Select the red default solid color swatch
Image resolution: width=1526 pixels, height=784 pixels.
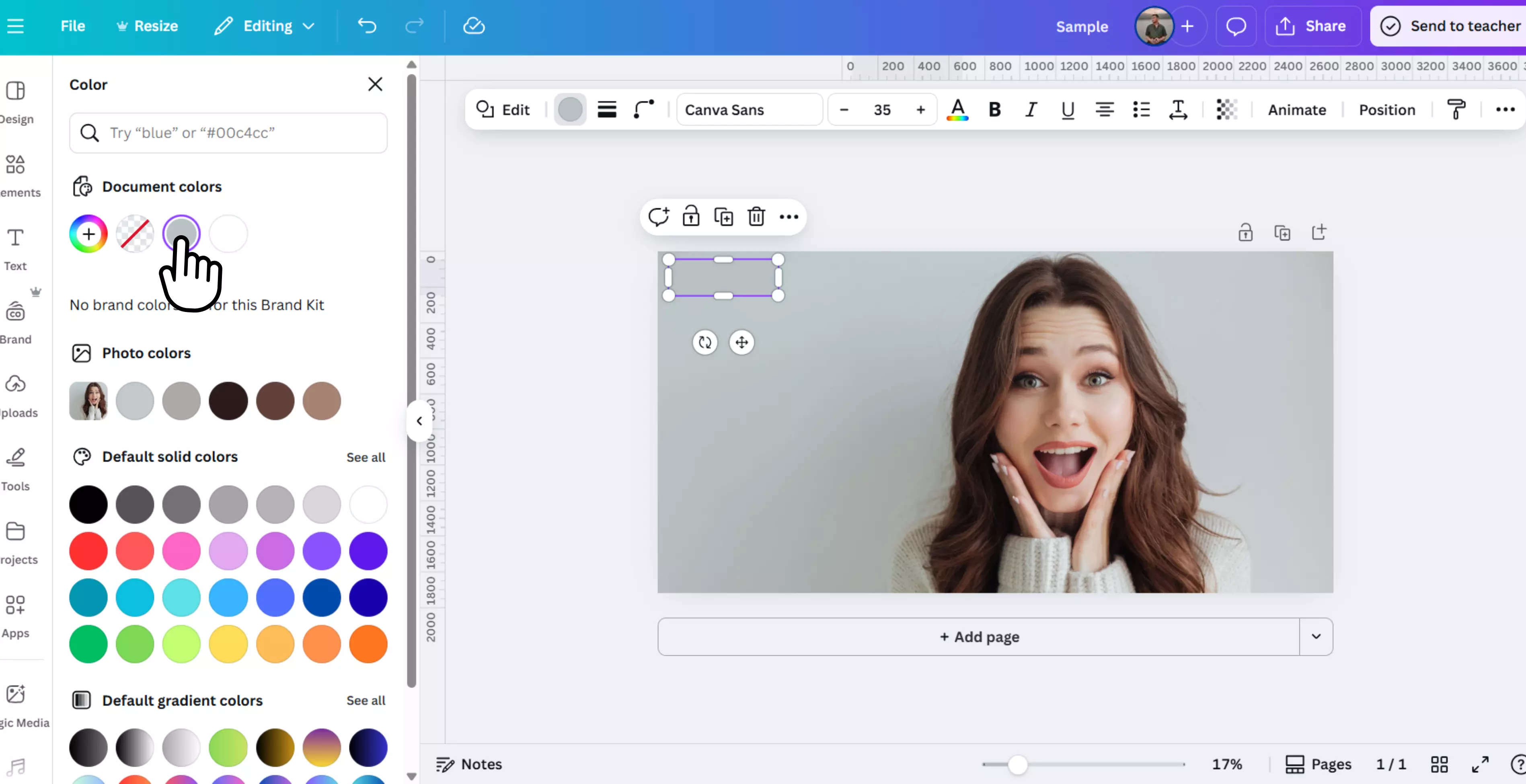[x=88, y=551]
